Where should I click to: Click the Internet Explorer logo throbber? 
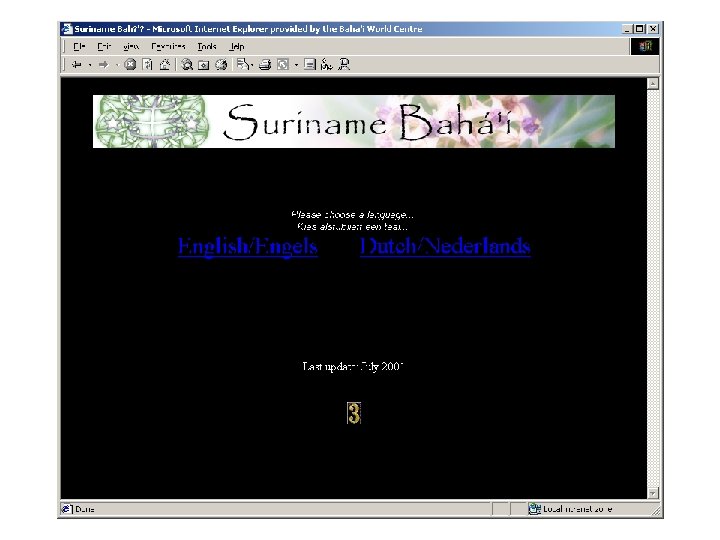click(645, 46)
